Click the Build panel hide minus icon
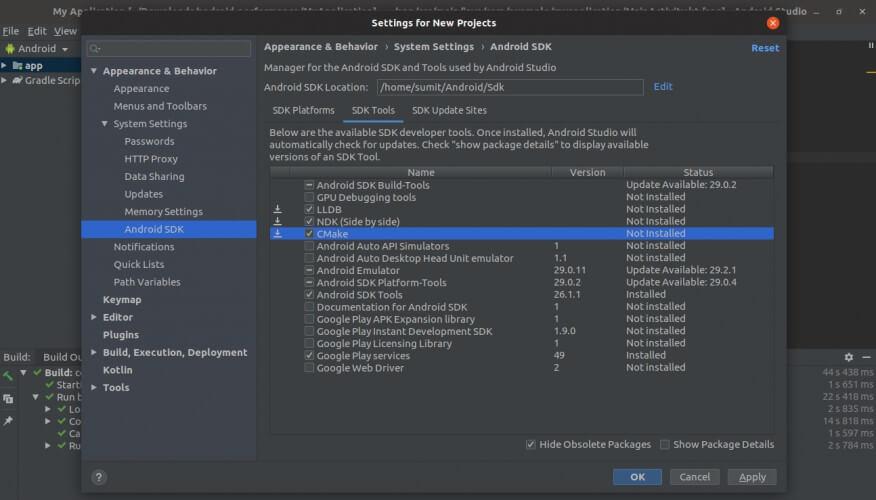The image size is (876, 500). 866,357
